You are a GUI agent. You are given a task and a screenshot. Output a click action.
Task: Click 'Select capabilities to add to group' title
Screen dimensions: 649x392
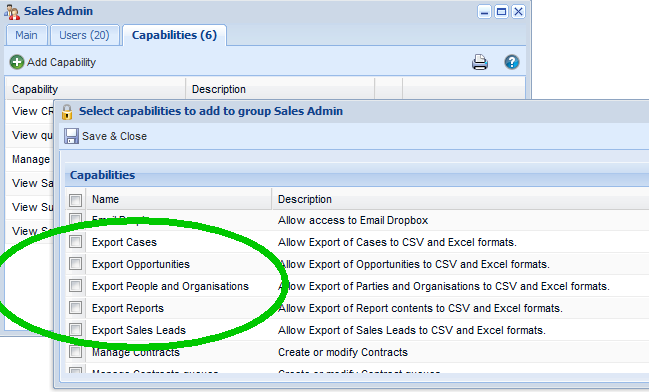click(211, 111)
